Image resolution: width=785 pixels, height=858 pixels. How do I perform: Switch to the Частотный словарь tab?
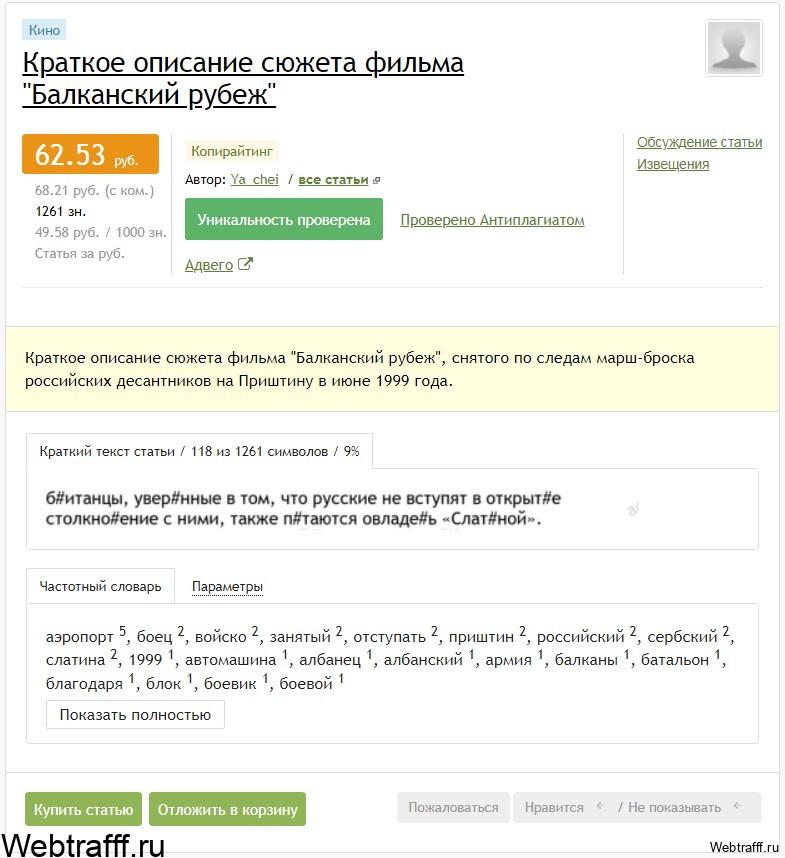point(101,586)
